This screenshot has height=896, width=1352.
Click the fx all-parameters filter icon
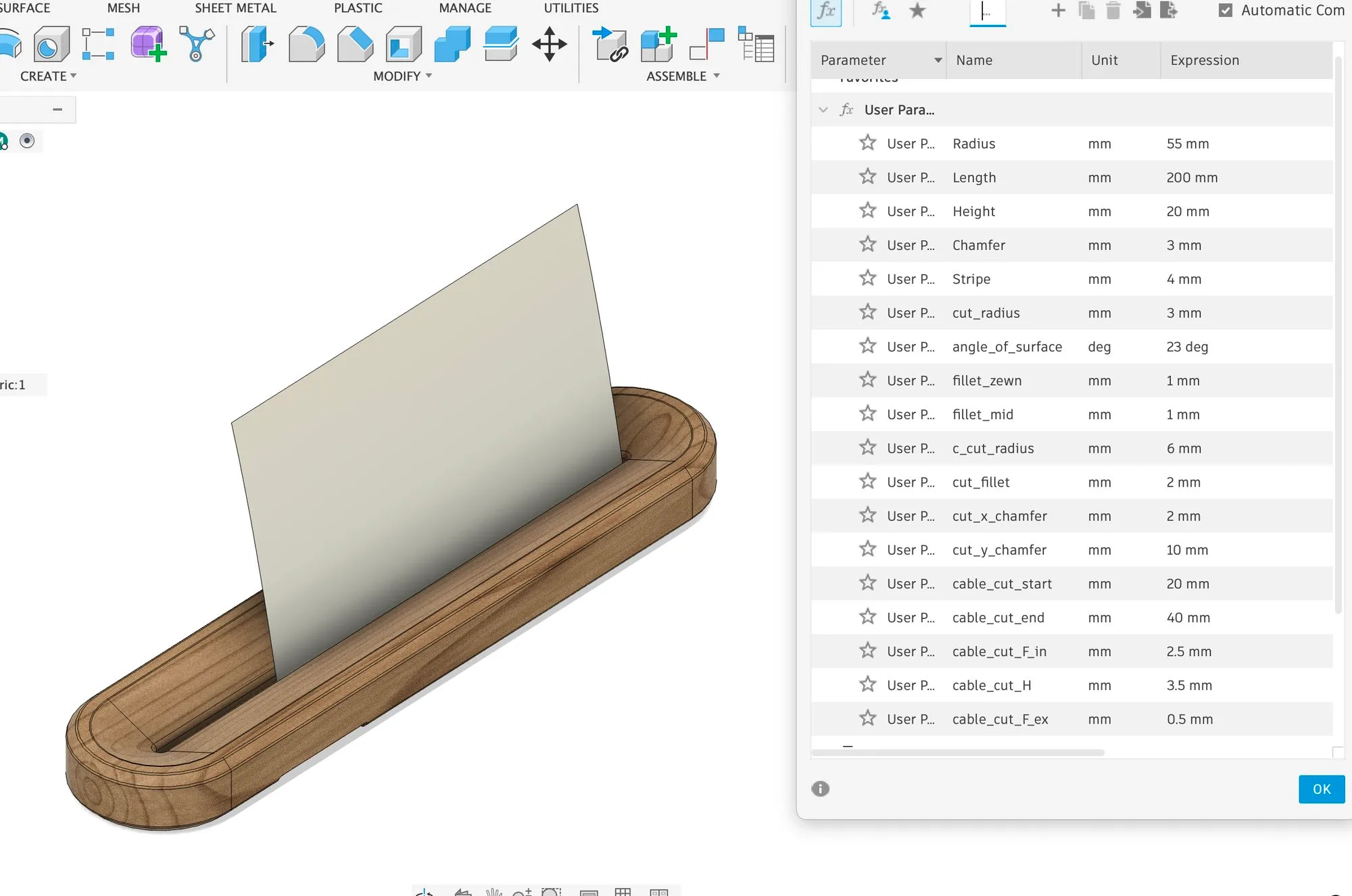coord(826,11)
